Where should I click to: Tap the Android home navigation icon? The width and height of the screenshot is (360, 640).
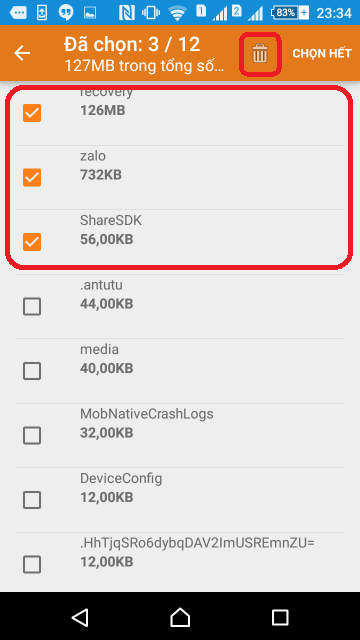coord(180,617)
